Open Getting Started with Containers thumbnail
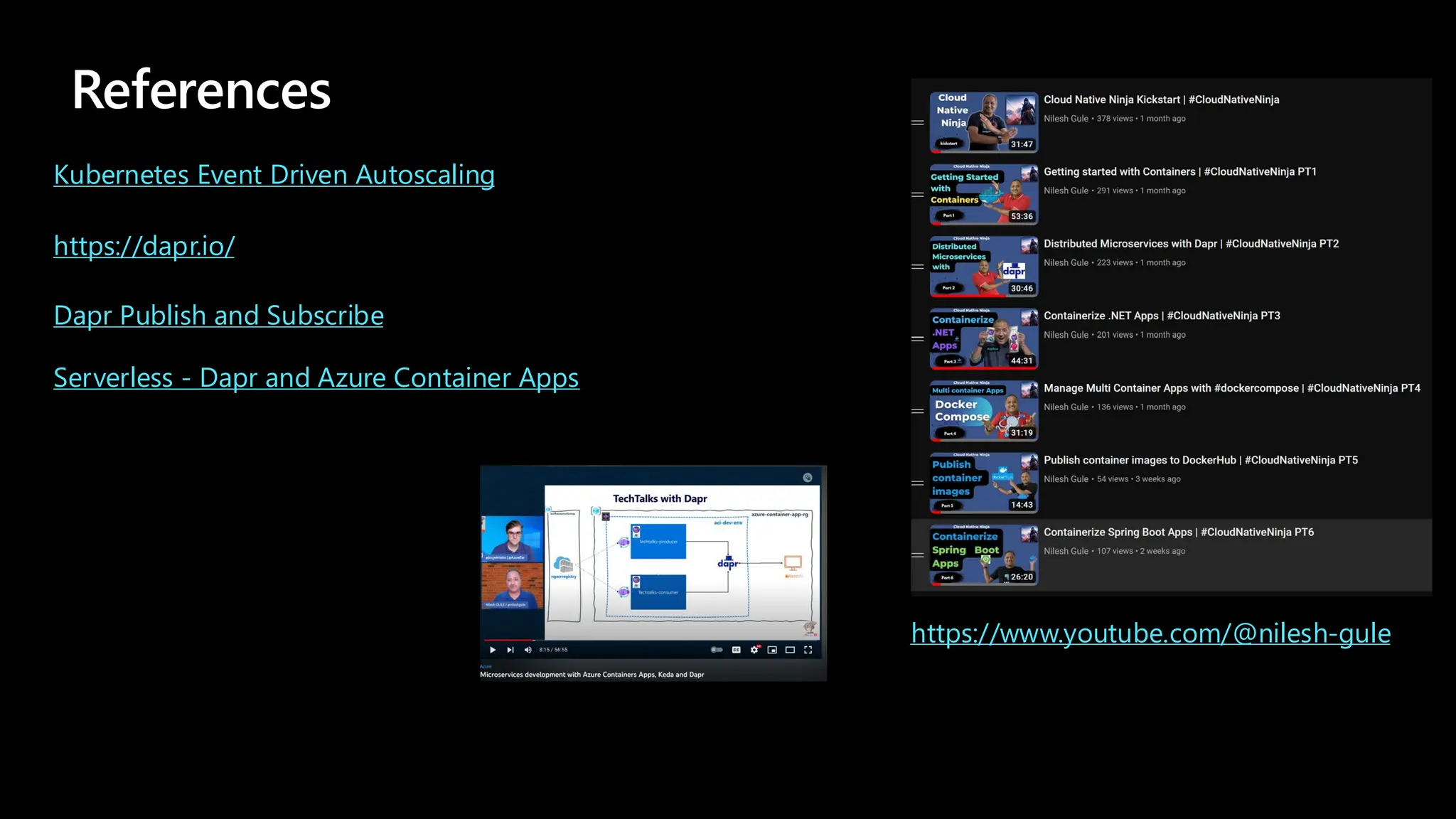Viewport: 1456px width, 819px height. tap(984, 194)
